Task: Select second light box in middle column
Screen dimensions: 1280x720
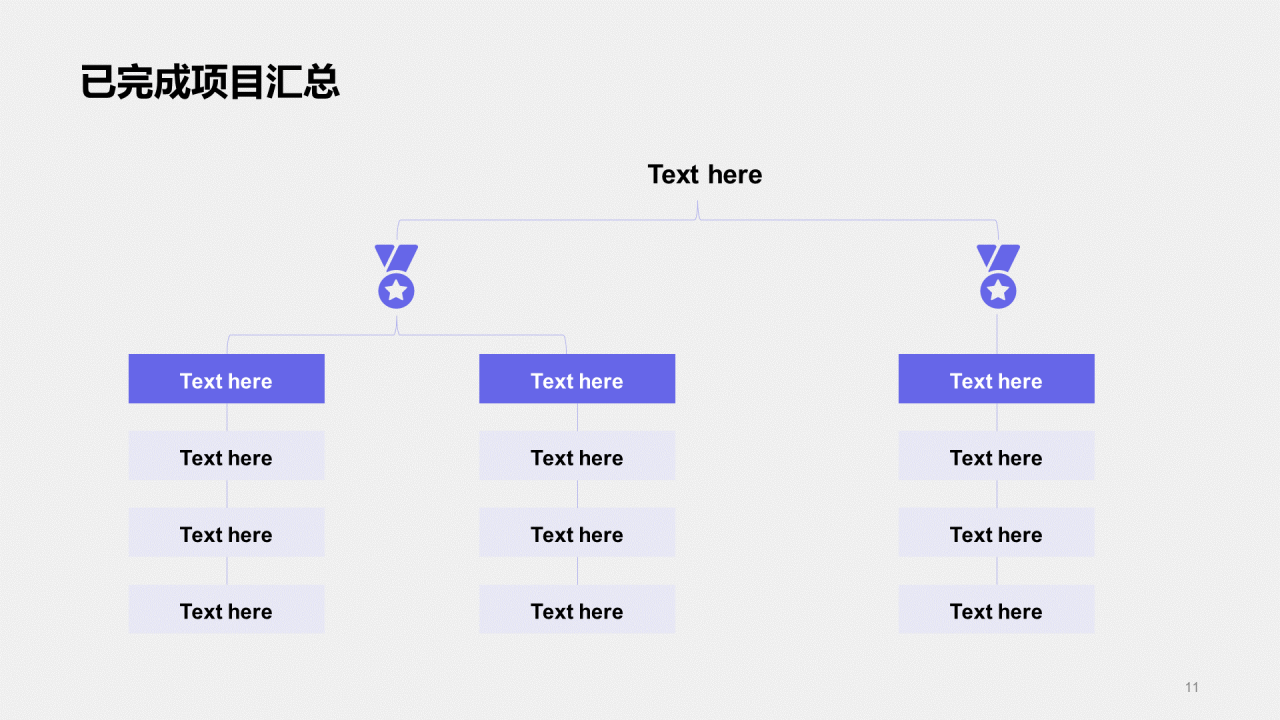Action: pyautogui.click(x=577, y=532)
